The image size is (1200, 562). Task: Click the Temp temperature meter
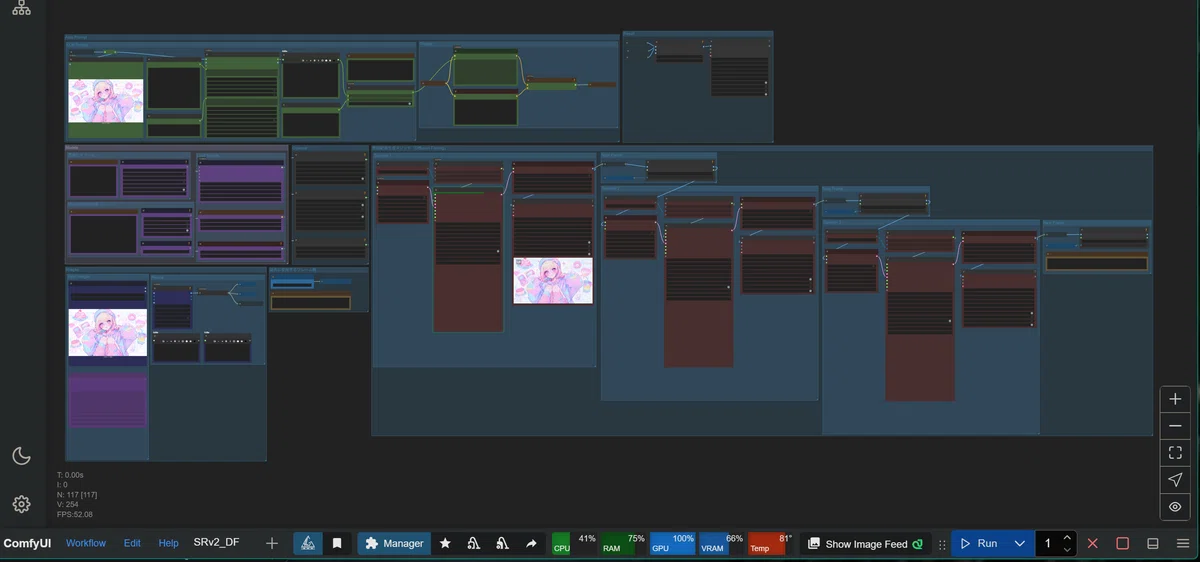coord(771,543)
